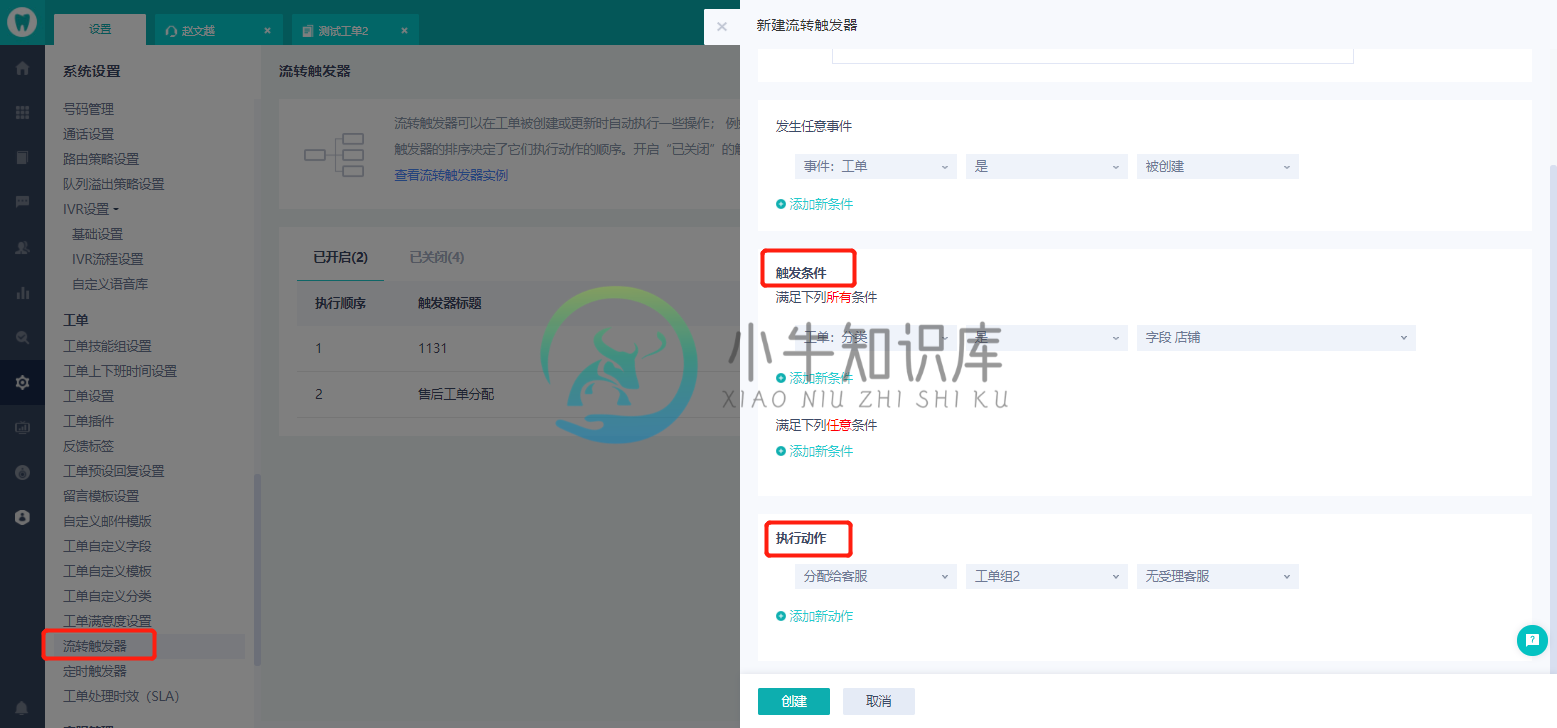Open 留言模板设置 menu item
This screenshot has height=728, width=1557.
pos(101,496)
